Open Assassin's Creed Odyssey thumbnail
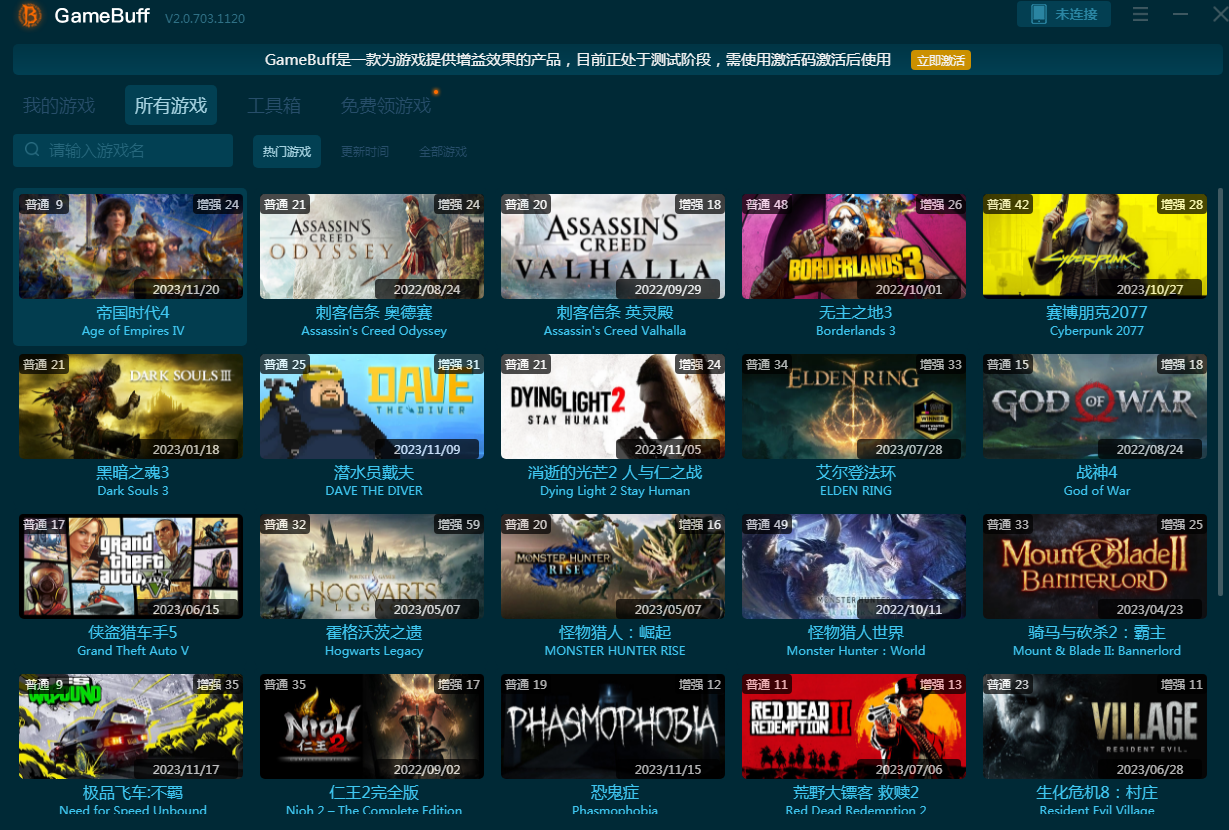The image size is (1229, 830). pyautogui.click(x=372, y=246)
